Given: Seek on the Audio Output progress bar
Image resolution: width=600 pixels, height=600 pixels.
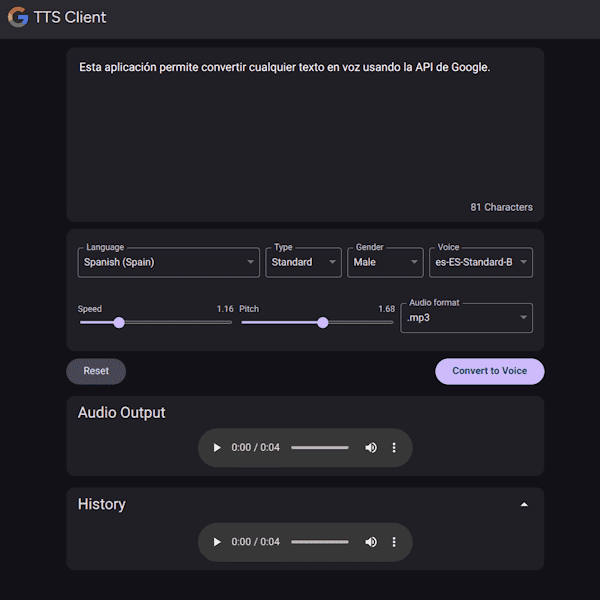Looking at the screenshot, I should point(320,448).
